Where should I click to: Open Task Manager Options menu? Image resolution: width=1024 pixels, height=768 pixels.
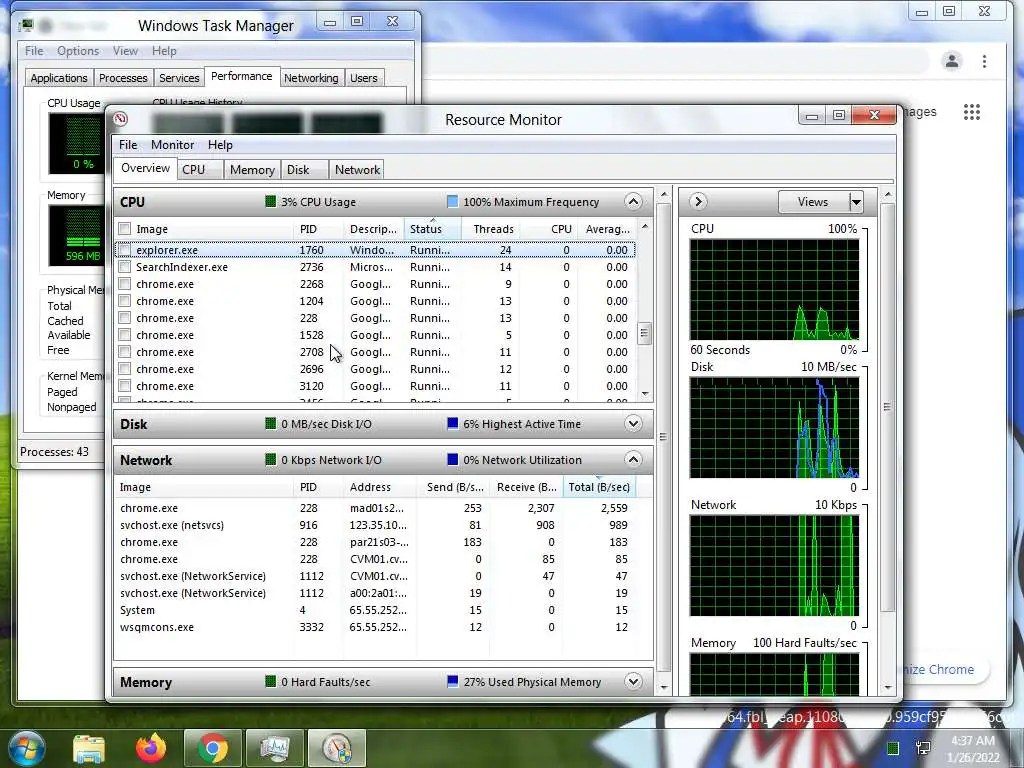(x=78, y=50)
